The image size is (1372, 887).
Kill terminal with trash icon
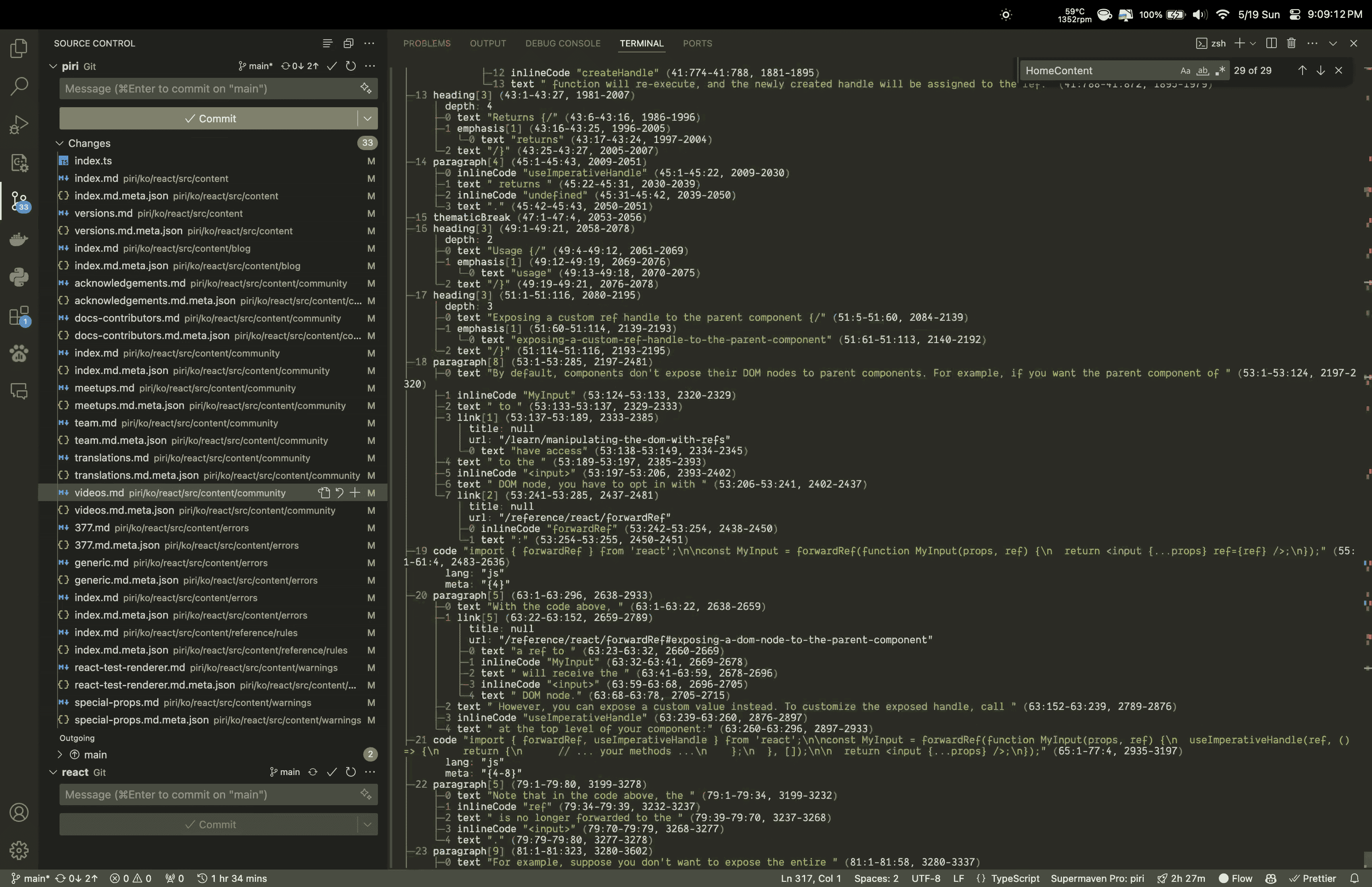click(1291, 43)
